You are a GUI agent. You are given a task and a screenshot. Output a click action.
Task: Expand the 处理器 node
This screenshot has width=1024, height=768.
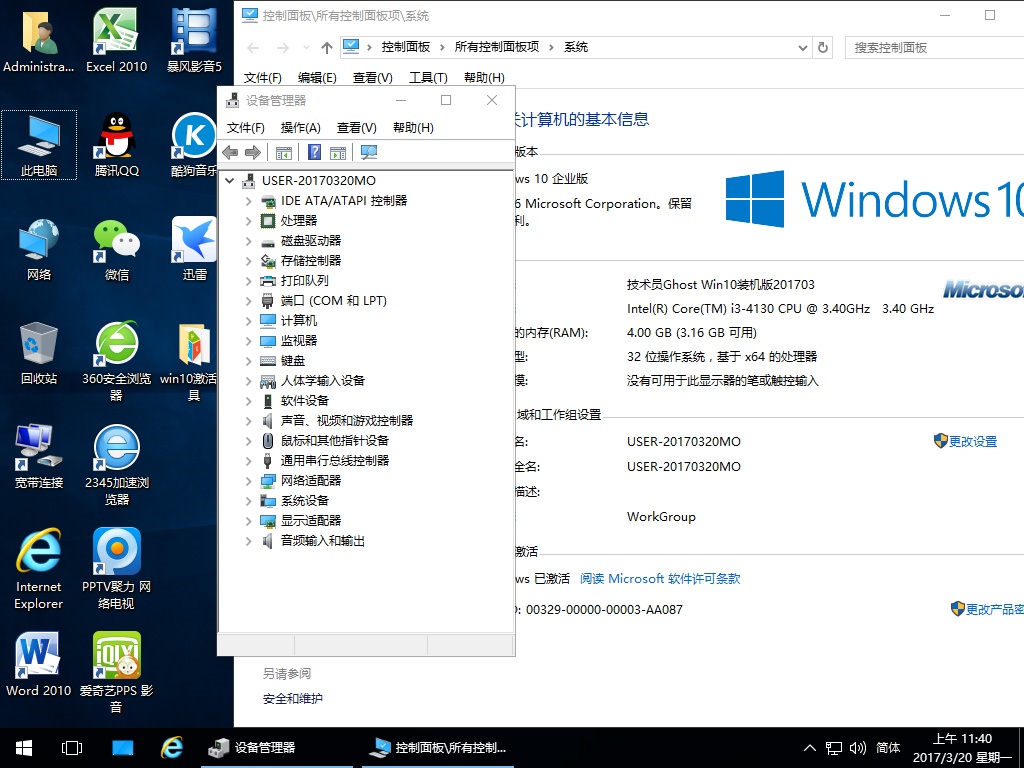click(248, 221)
